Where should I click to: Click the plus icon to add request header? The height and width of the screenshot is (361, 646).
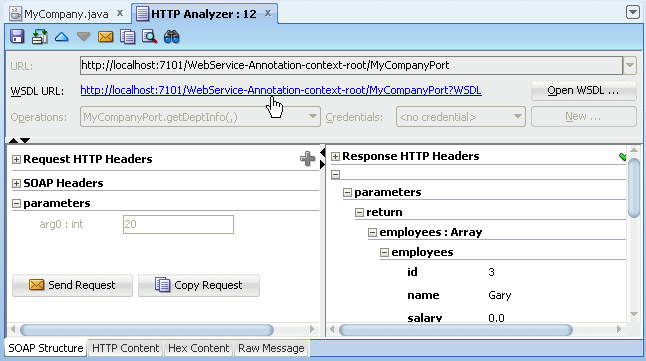tap(307, 159)
